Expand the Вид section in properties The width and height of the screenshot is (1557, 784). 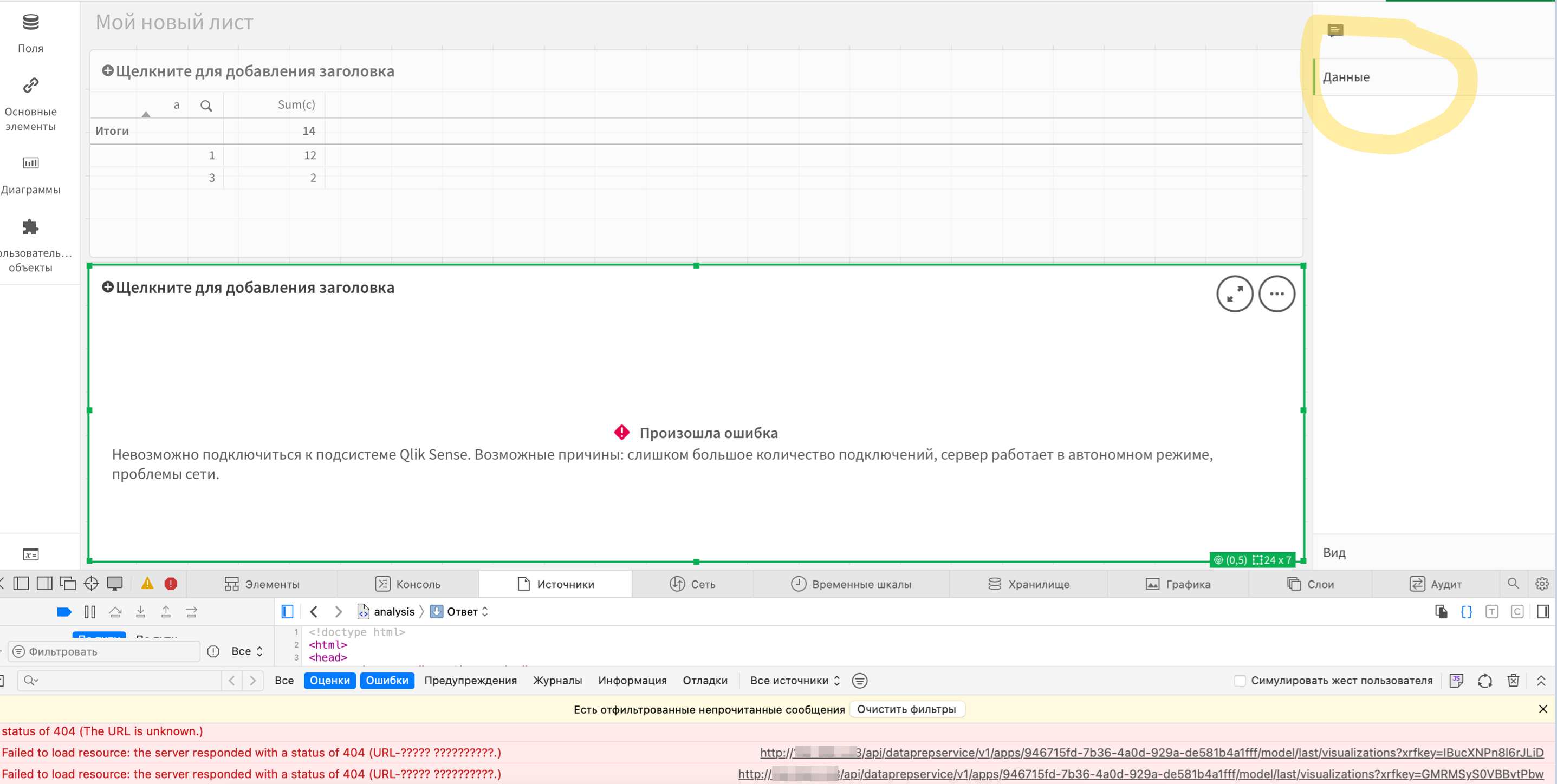pyautogui.click(x=1433, y=553)
